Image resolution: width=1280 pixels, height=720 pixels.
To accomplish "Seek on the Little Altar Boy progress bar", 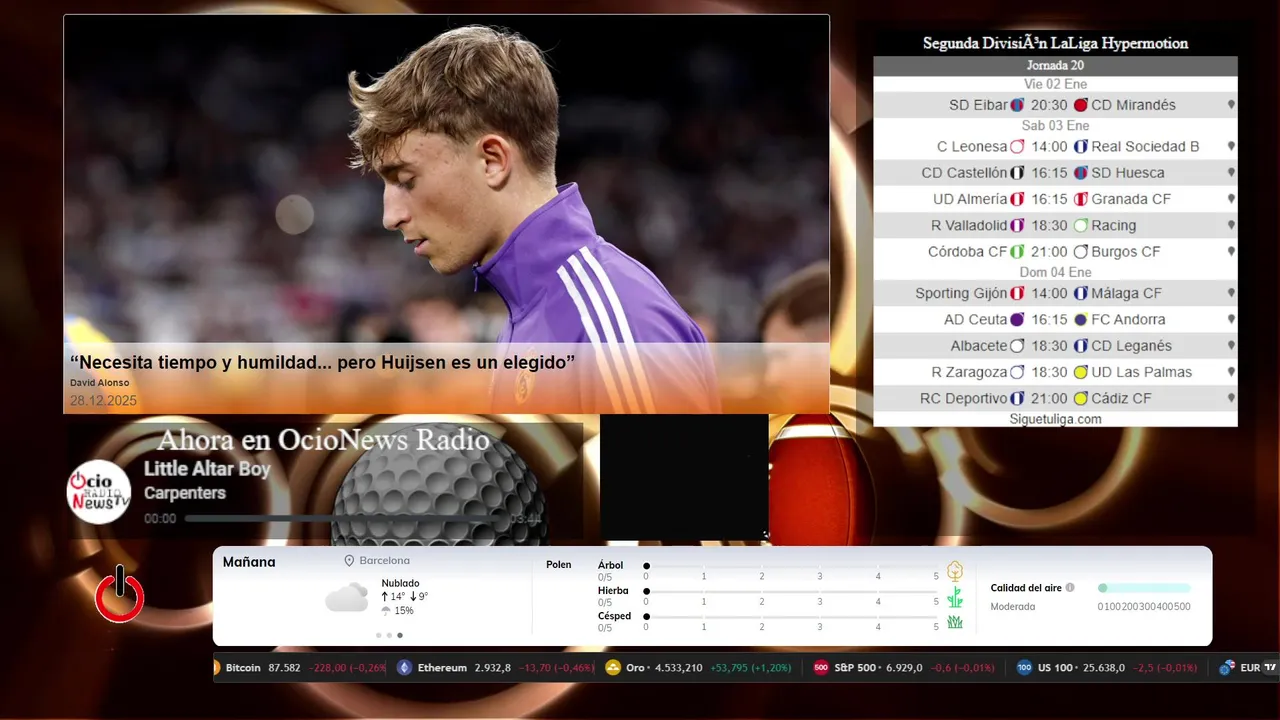I will click(x=345, y=519).
